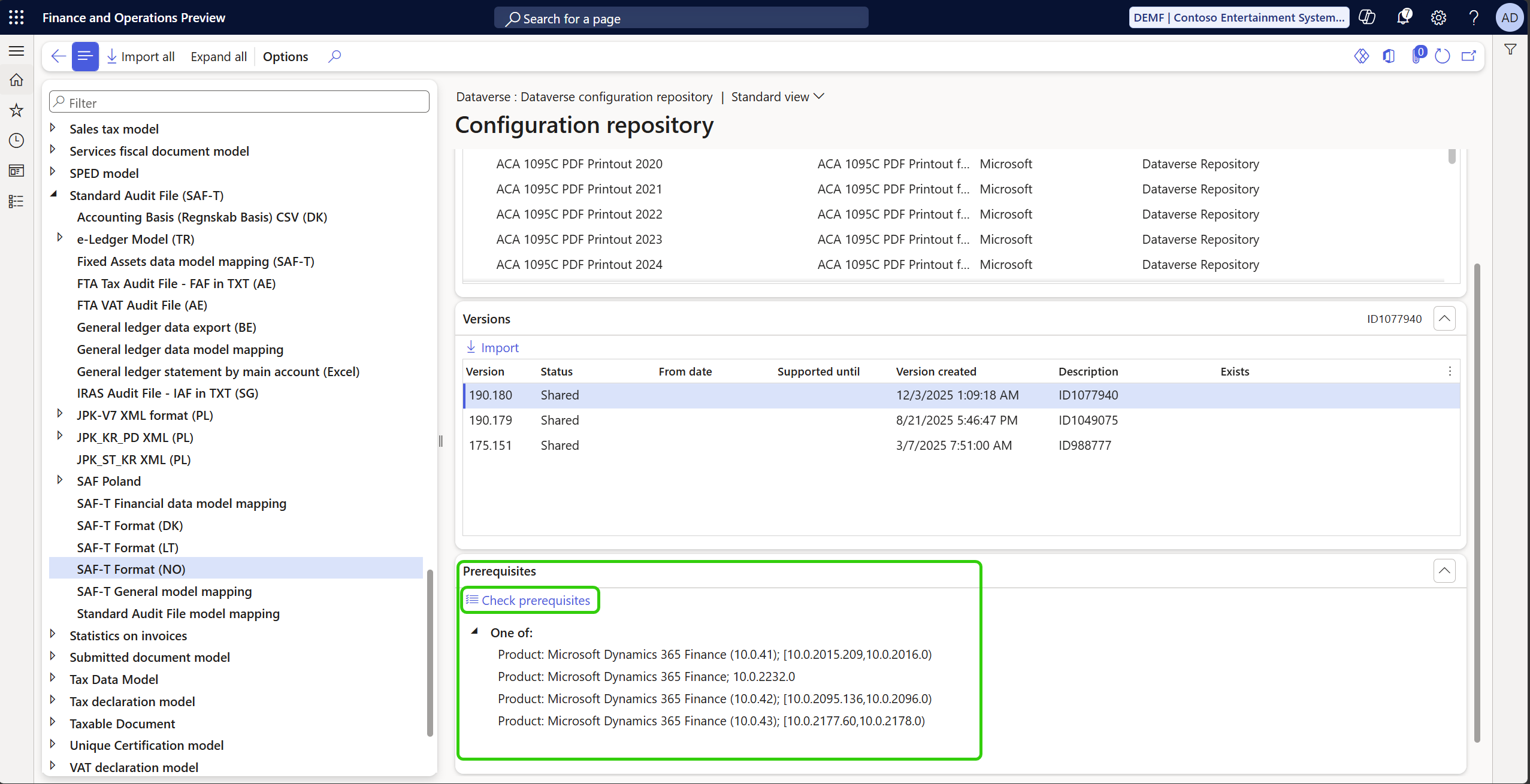Select IRAS Audit File - IAF in TXT (SG)
Image resolution: width=1530 pixels, height=784 pixels.
coord(168,393)
